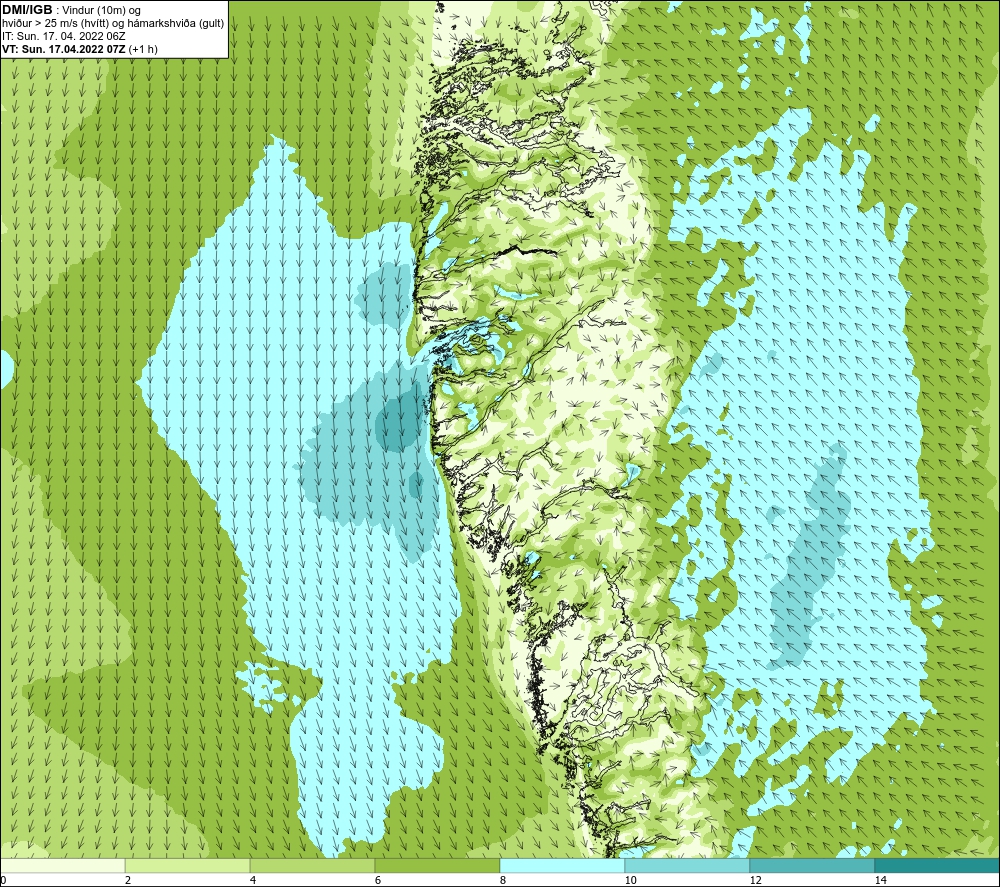The width and height of the screenshot is (1000, 887).
Task: Click the 8–10 m/s light cyan swatch
Action: [562, 865]
